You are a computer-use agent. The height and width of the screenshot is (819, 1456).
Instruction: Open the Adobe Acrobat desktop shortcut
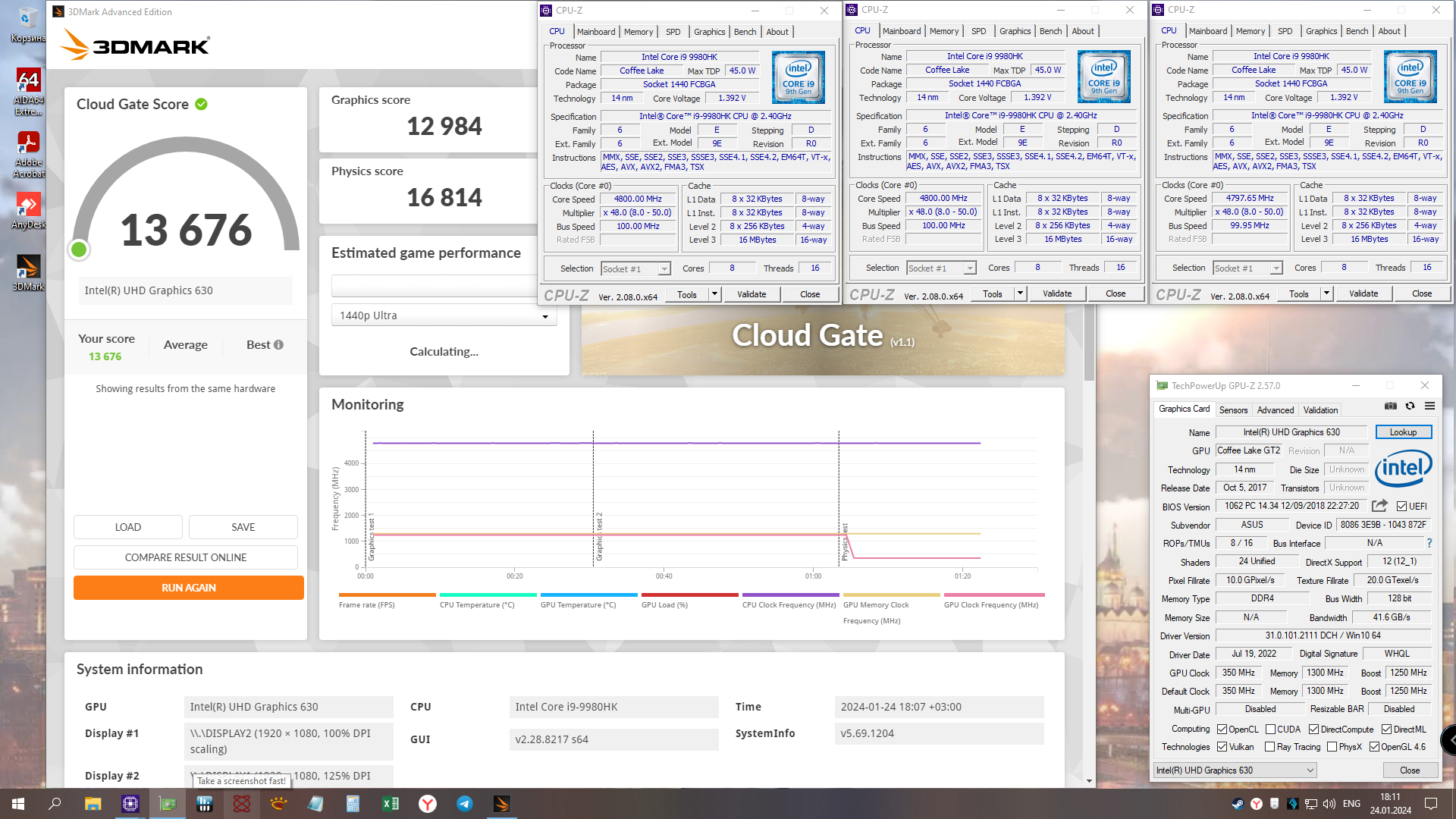[28, 154]
